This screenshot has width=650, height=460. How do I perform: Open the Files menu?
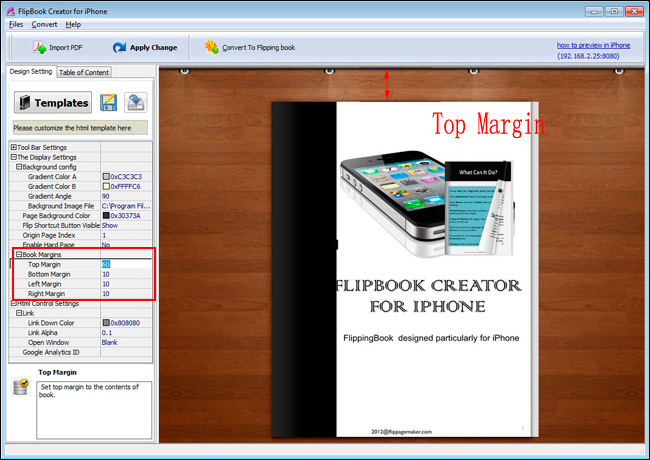click(16, 24)
